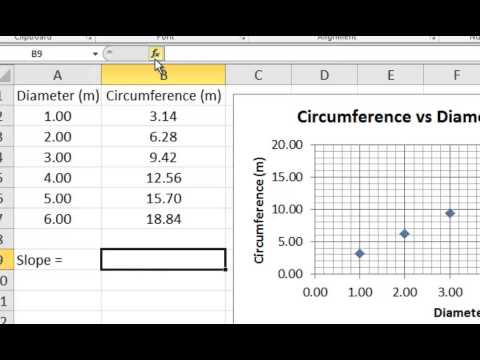Screen dimensions: 480x360
Task: Select the Circumference (m) header cell
Action: click(x=163, y=96)
